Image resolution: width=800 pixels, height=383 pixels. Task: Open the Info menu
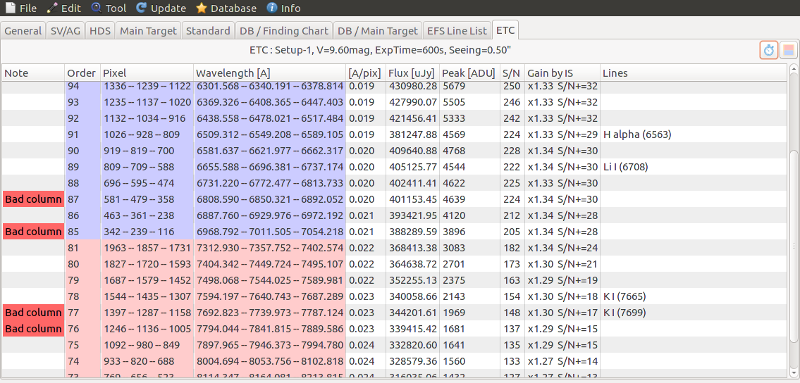click(284, 8)
